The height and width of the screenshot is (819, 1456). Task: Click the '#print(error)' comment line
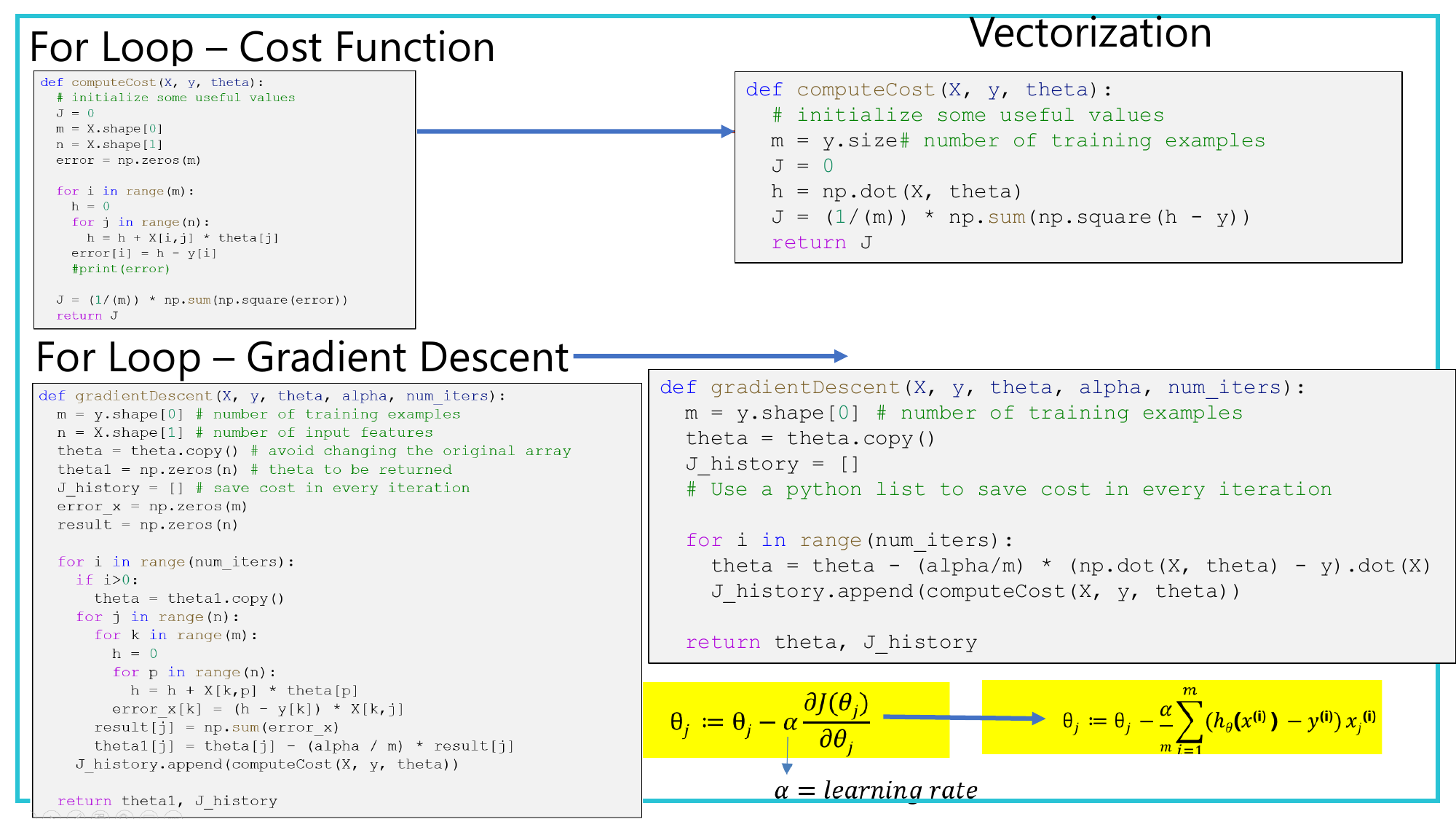click(120, 269)
